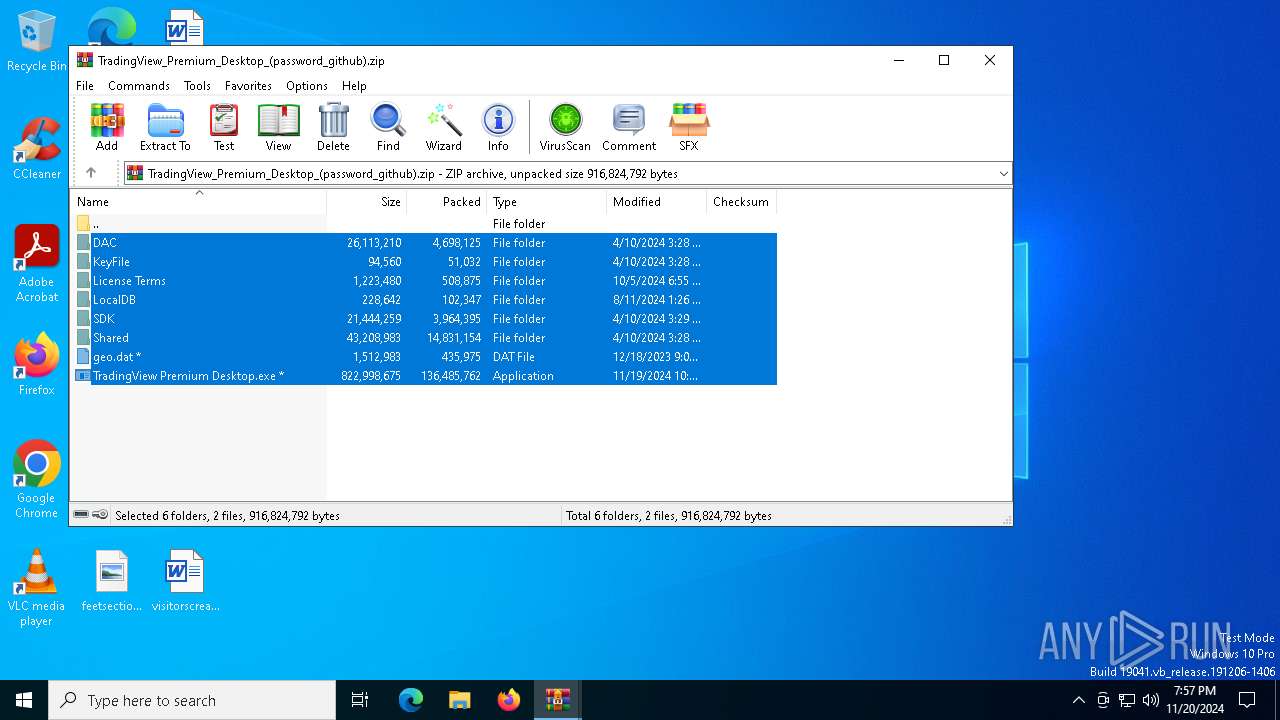Create an SFX self-extracting archive
Image resolution: width=1280 pixels, height=720 pixels.
pos(688,127)
